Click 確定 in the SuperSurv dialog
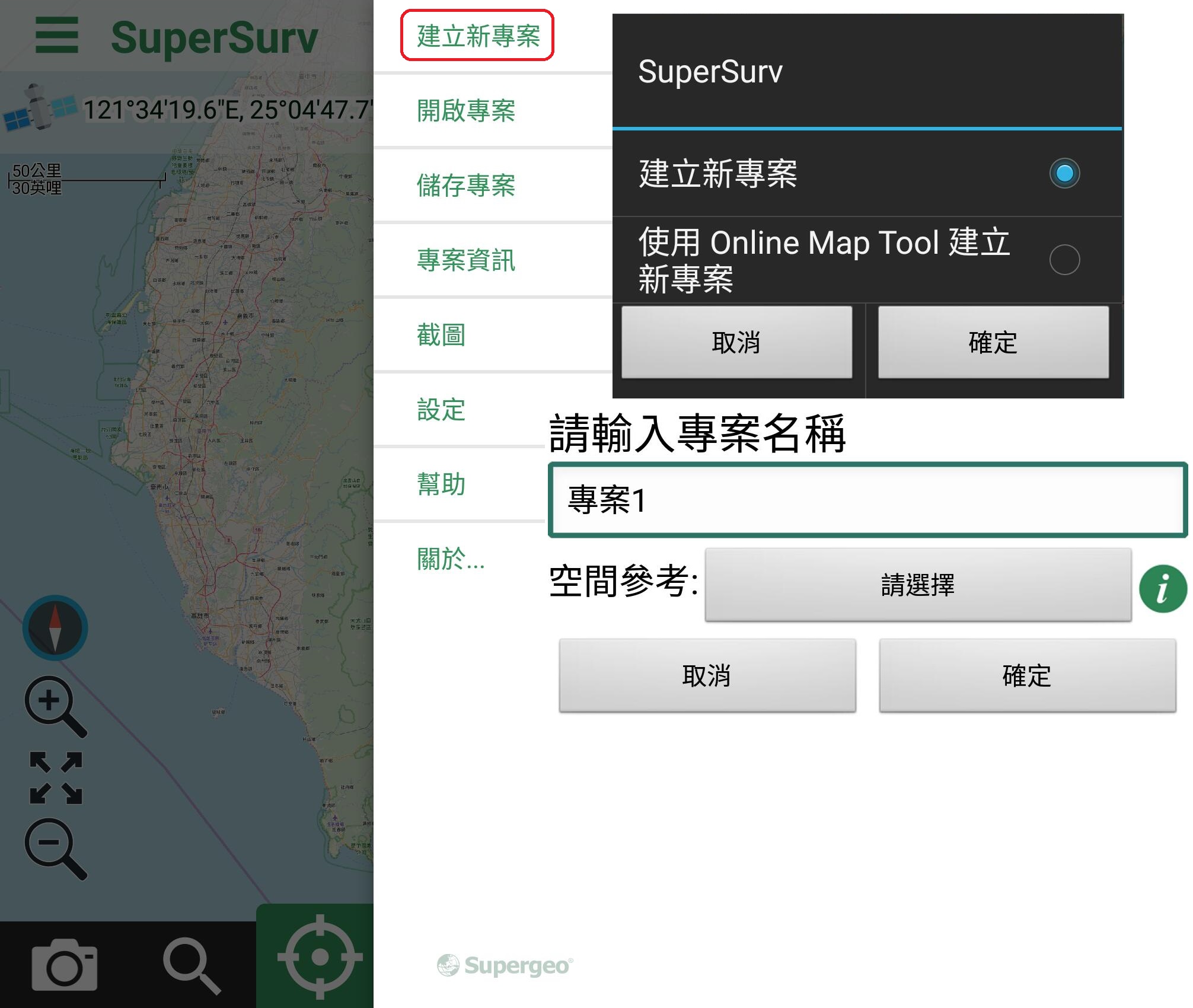The image size is (1193, 1008). click(993, 342)
